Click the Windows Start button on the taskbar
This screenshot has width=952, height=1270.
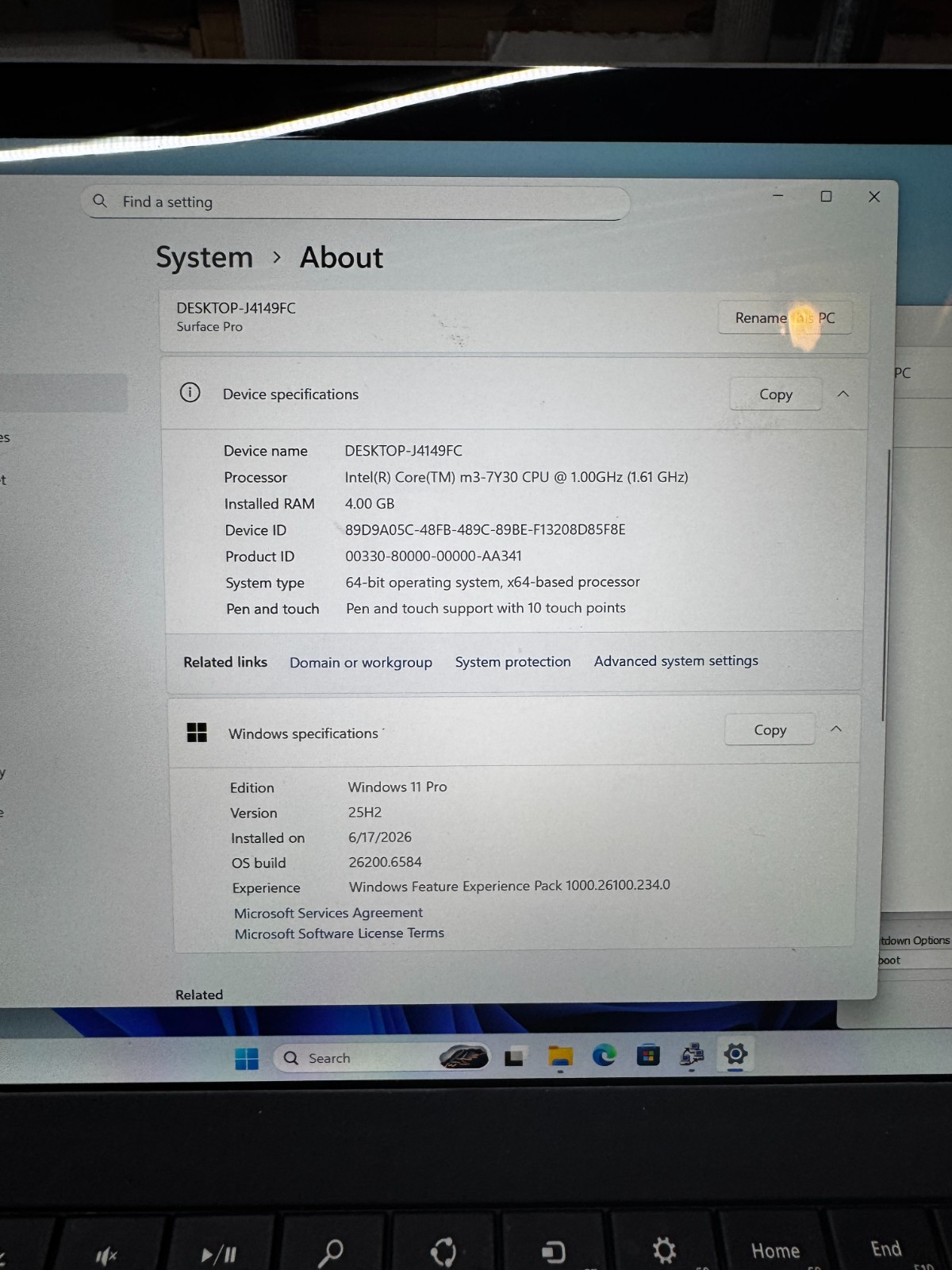point(247,1059)
